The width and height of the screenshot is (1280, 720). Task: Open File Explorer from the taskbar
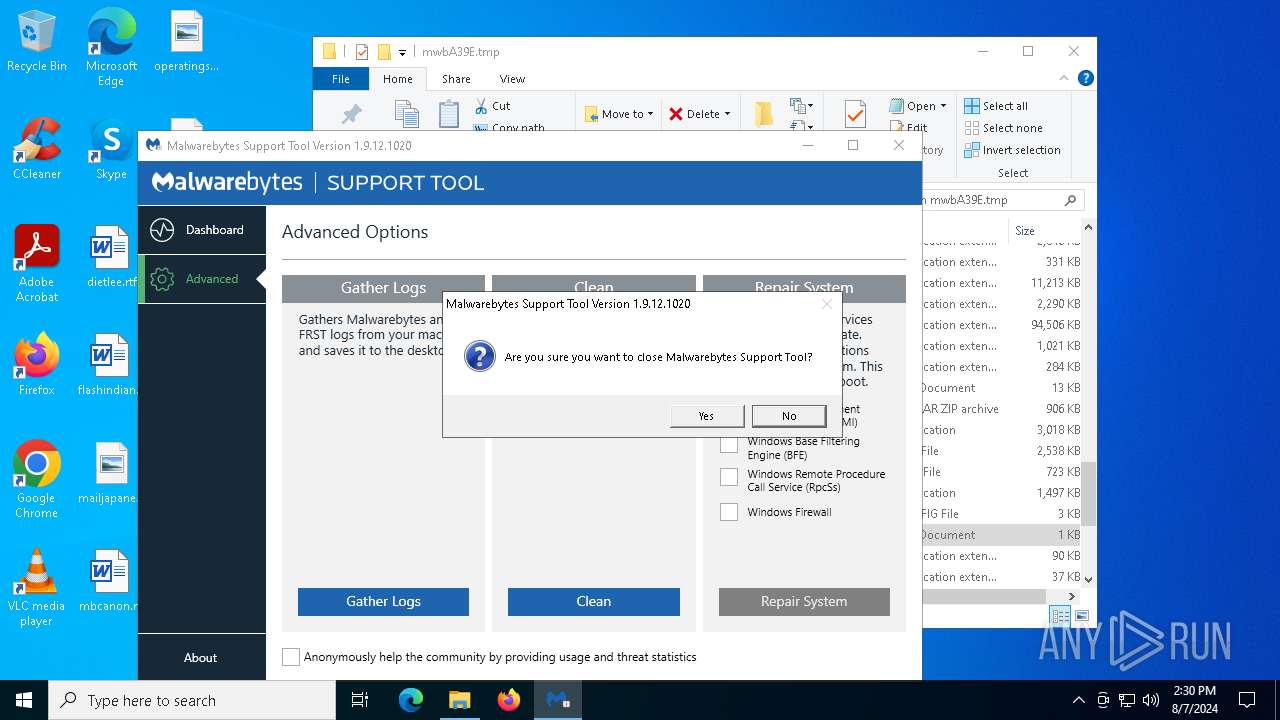(459, 700)
